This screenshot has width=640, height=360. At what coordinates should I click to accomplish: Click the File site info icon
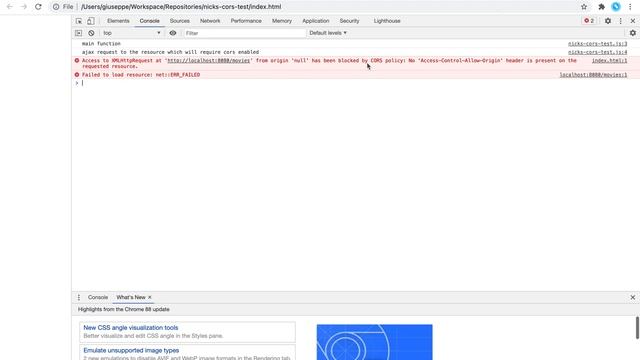coord(64,7)
